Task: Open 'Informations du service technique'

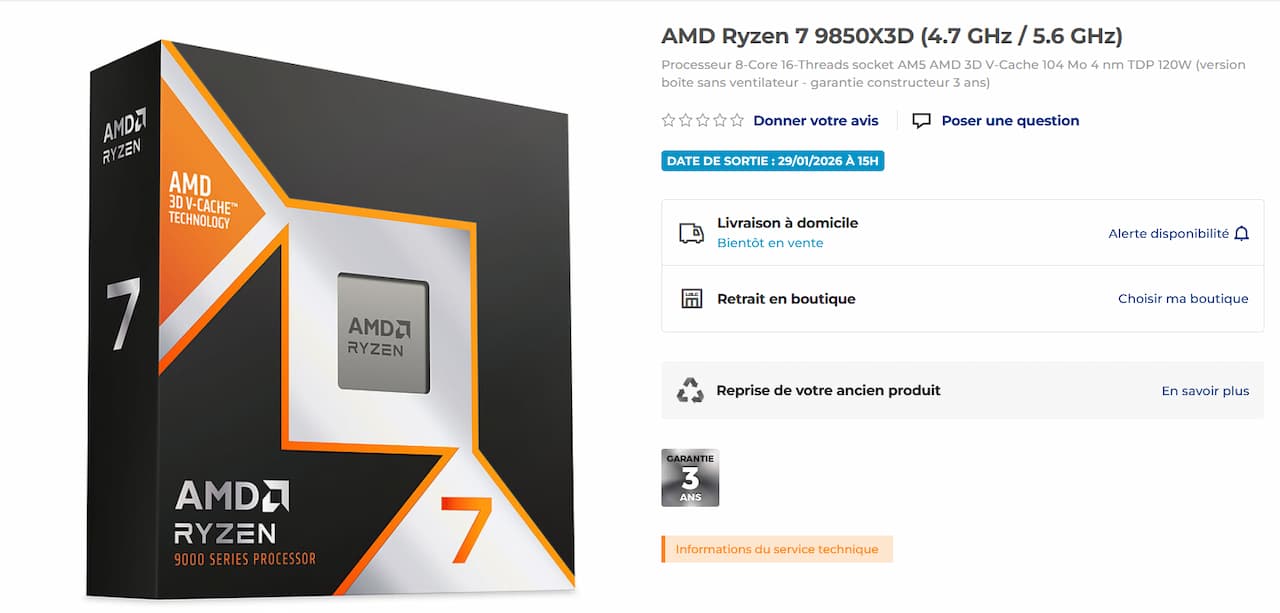Action: [777, 549]
